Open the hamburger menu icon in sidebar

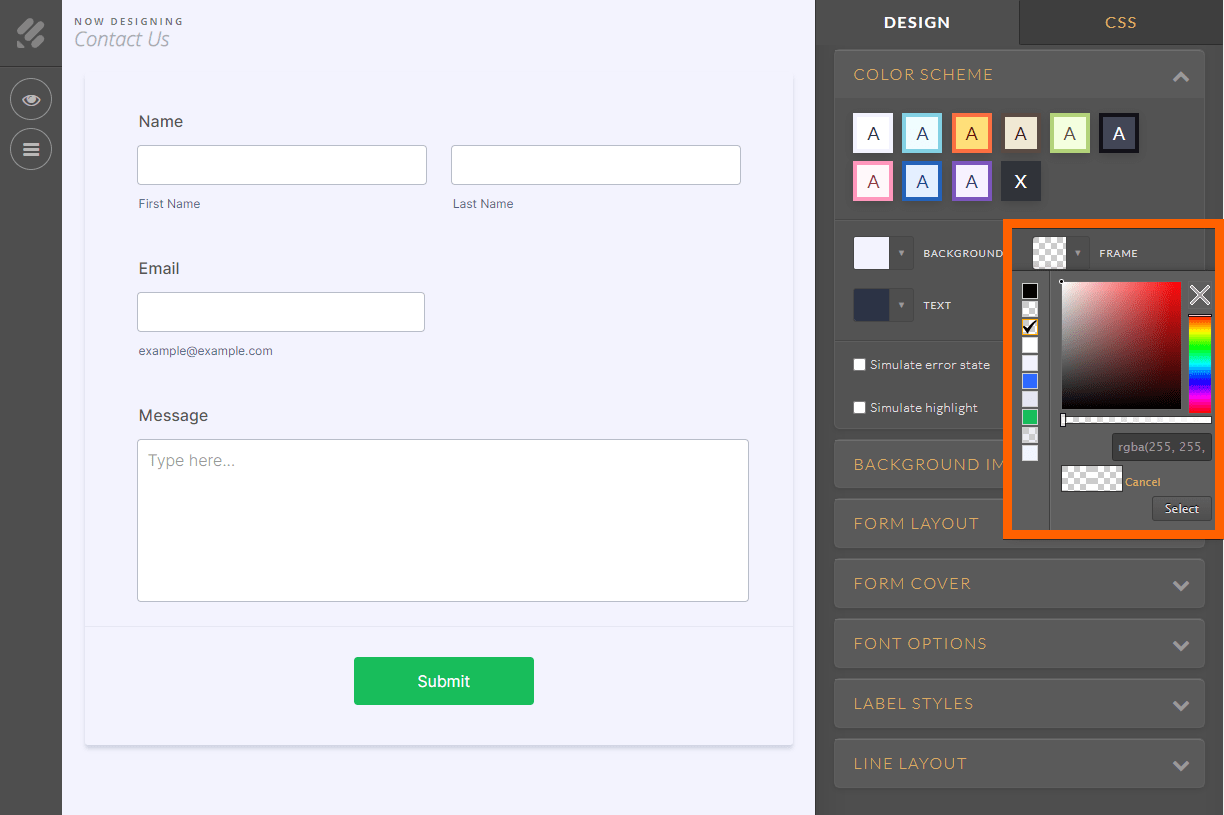pyautogui.click(x=31, y=149)
